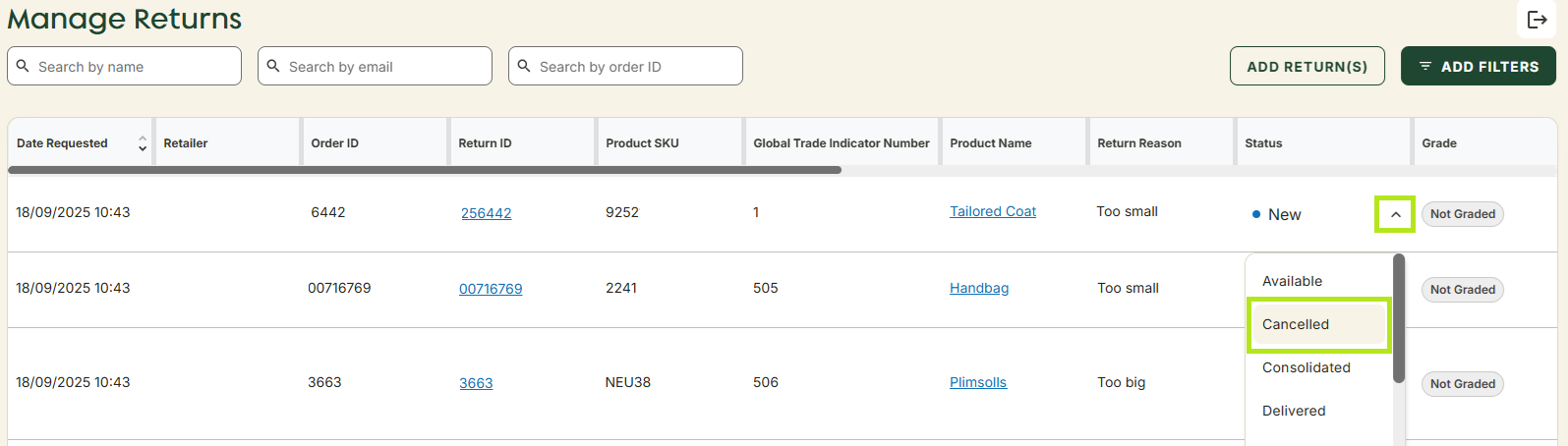
Task: Open return ID 256442 link
Action: click(486, 213)
